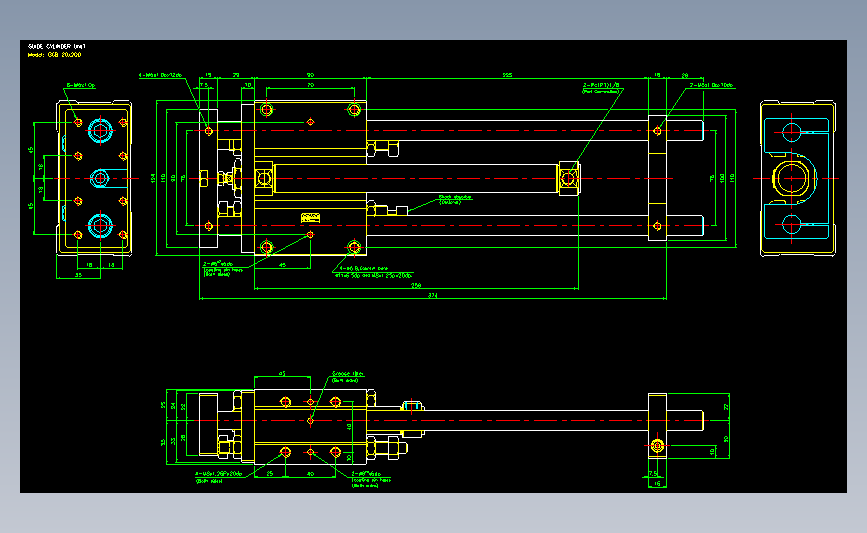Click the '124' vertical height dimension

(x=153, y=178)
